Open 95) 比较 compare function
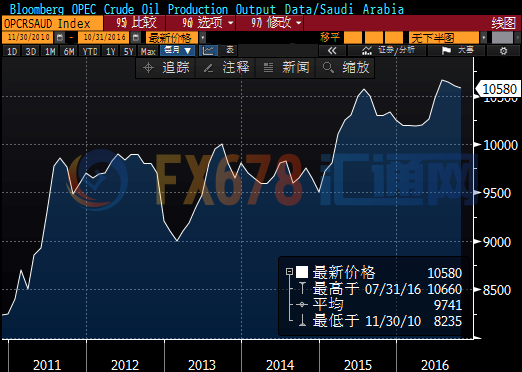This screenshot has width=522, height=372. 135,23
